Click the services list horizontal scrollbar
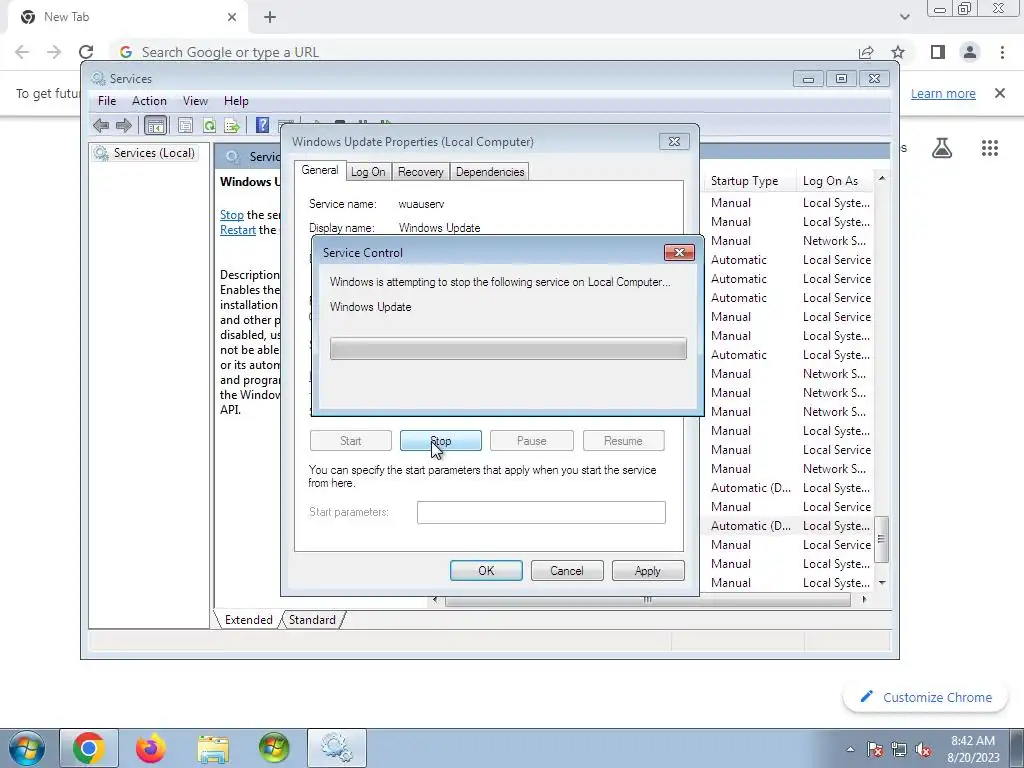1024x768 pixels. point(647,600)
